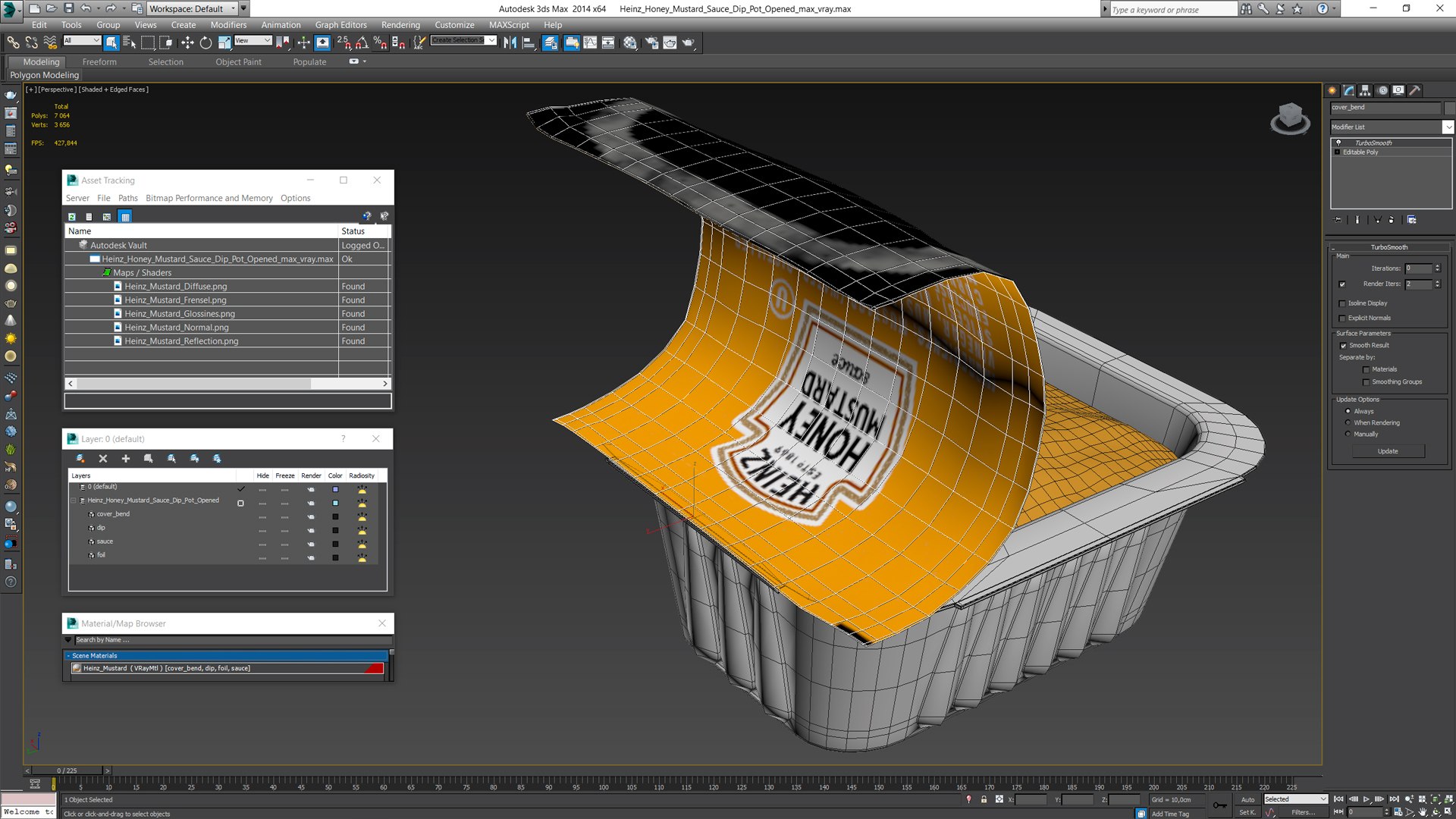Click Configure Modifier Sets icon

coord(1411,220)
